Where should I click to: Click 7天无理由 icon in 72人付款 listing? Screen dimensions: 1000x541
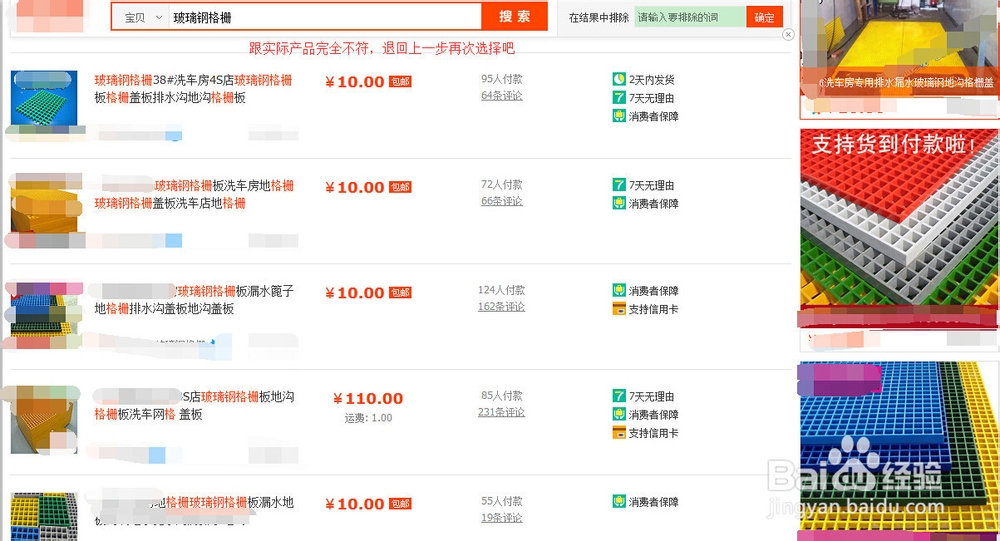619,185
